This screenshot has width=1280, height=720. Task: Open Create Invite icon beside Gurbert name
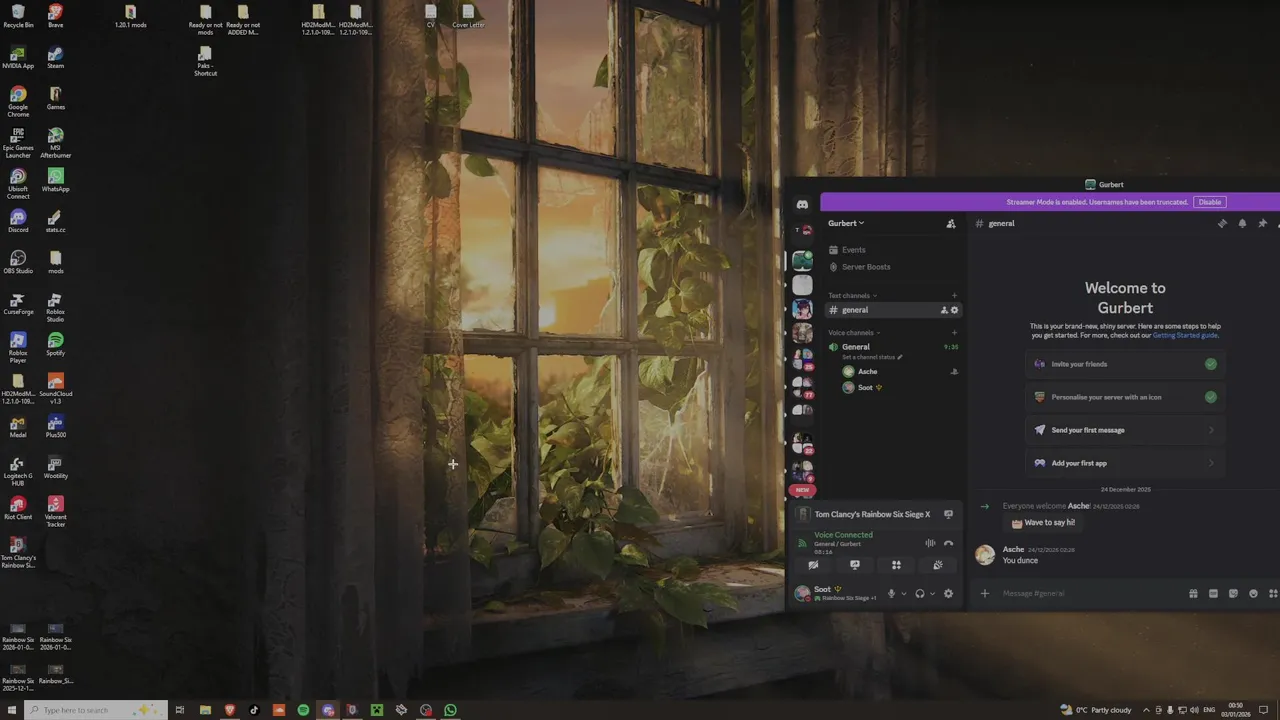click(x=951, y=224)
